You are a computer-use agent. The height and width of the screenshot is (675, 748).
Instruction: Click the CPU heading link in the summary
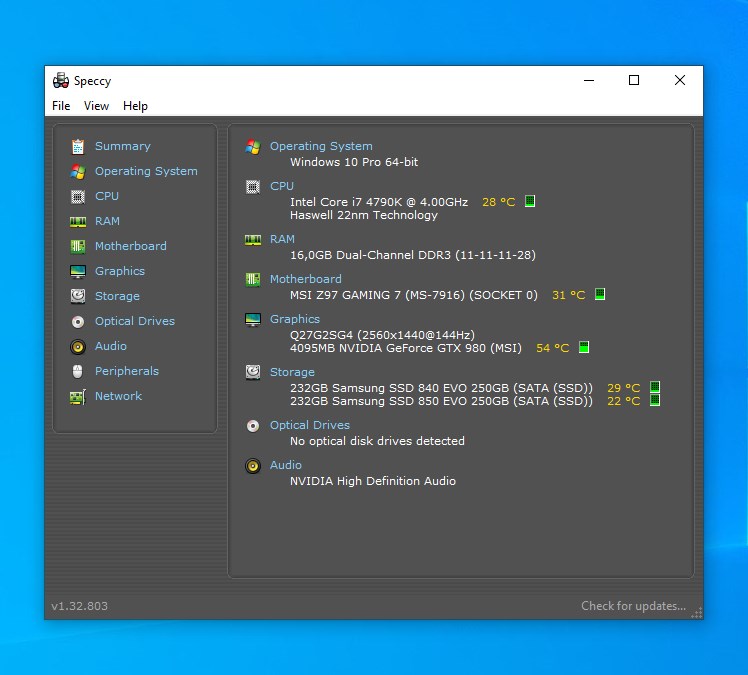282,186
